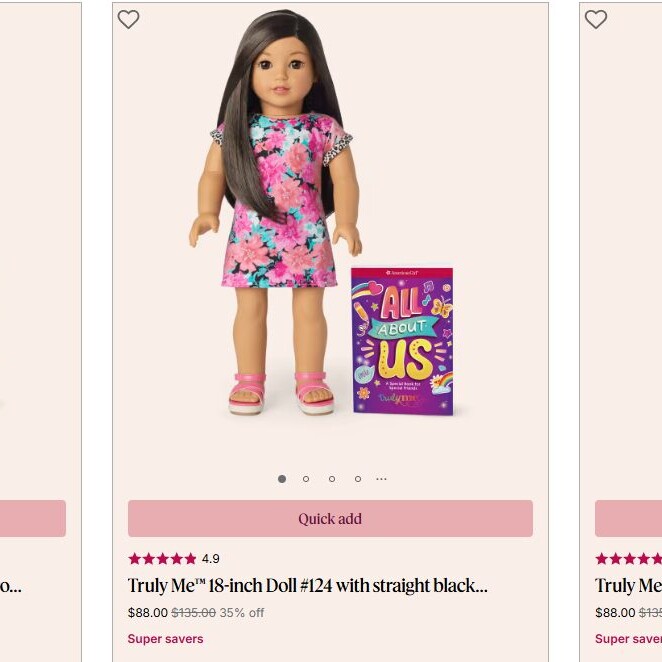Viewport: 662px width, 662px height.
Task: Switch to the third image carousel dot
Action: coord(332,479)
